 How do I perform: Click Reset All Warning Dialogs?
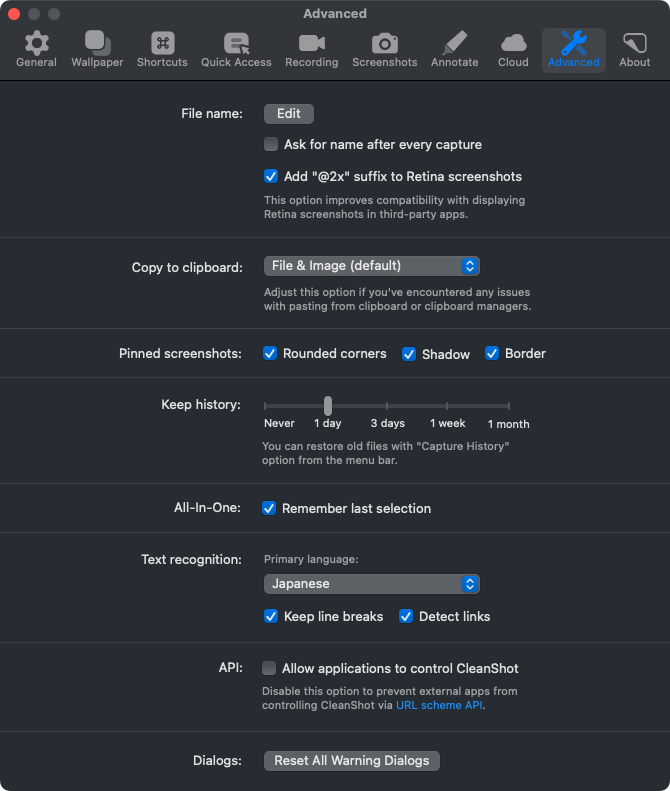click(x=352, y=760)
